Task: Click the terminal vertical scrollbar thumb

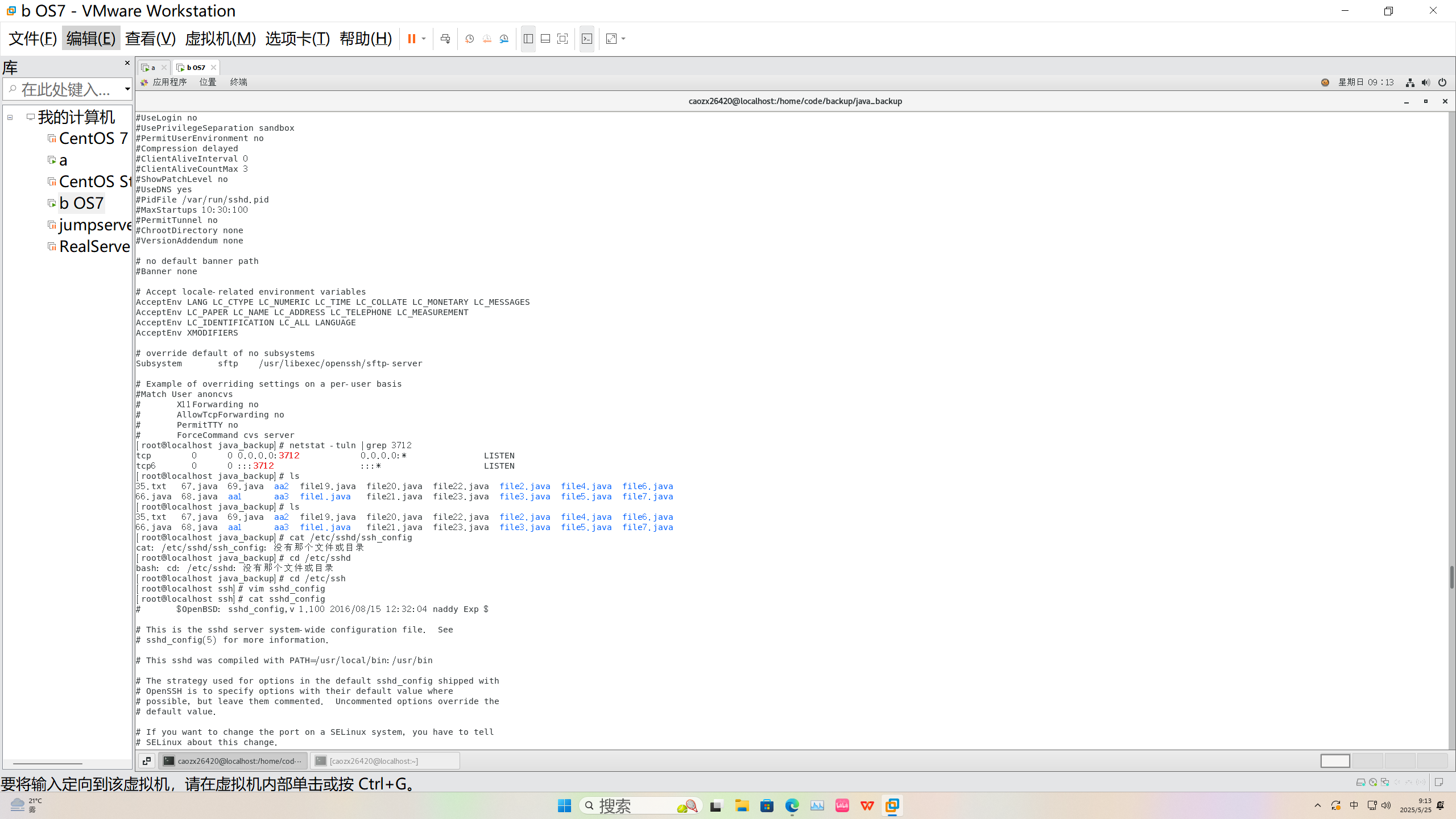Action: coord(1451,577)
